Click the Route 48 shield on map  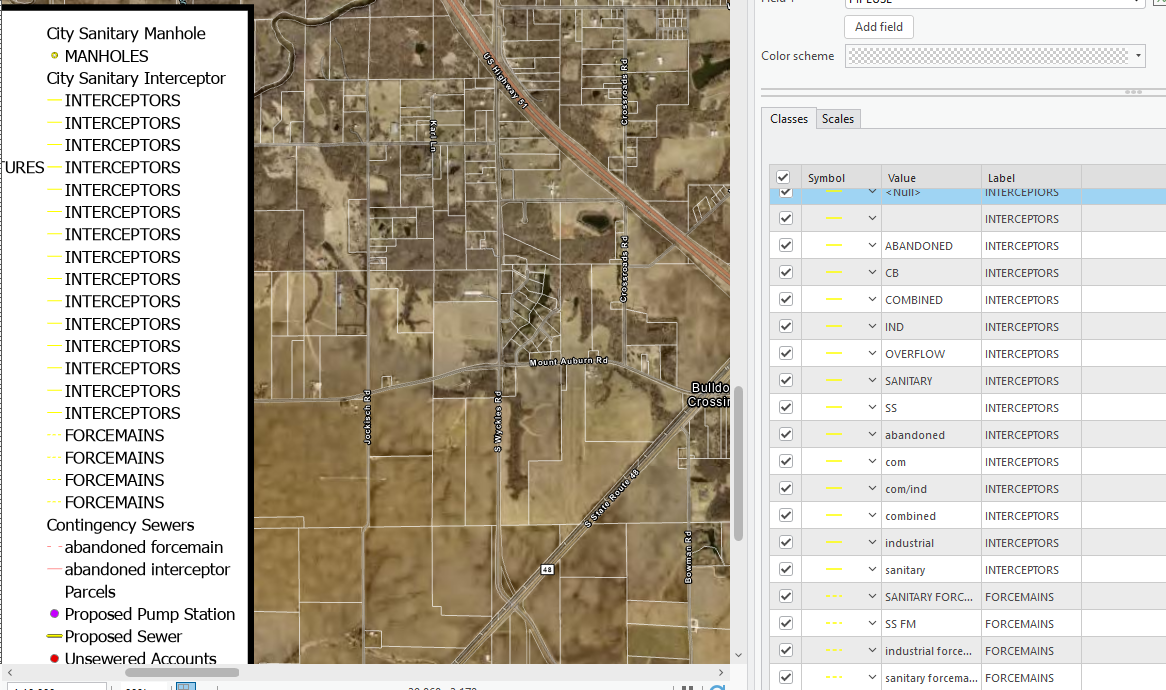(547, 570)
